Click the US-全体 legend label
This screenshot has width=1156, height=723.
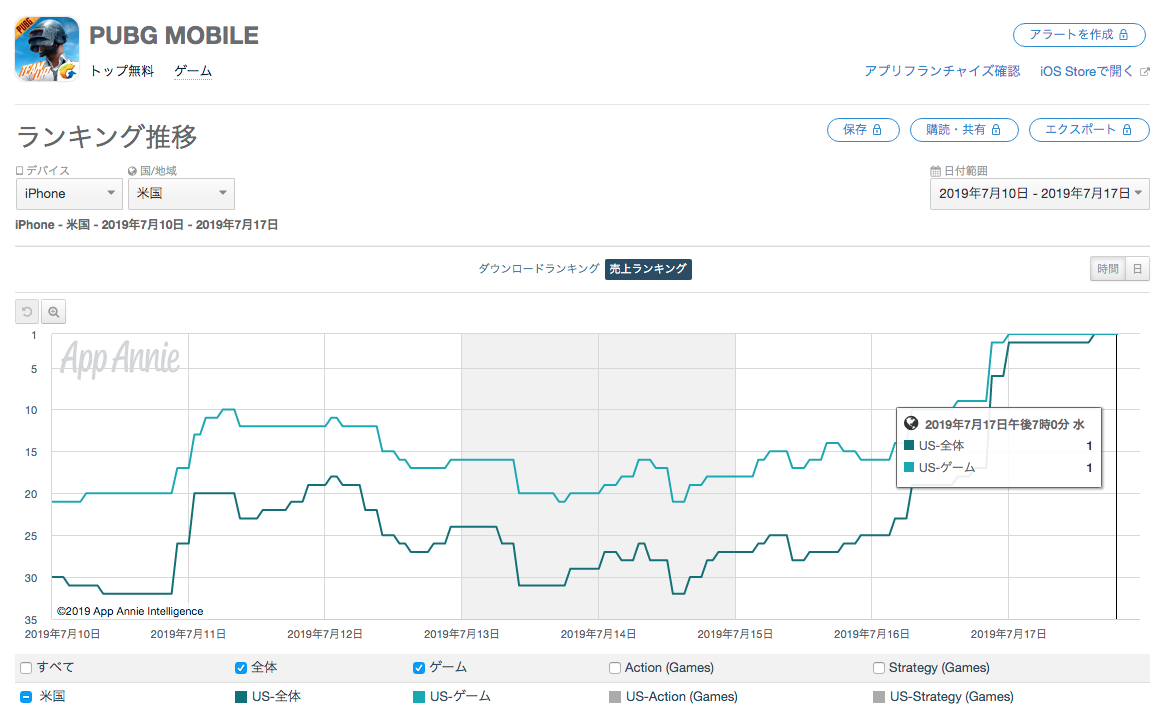(276, 697)
